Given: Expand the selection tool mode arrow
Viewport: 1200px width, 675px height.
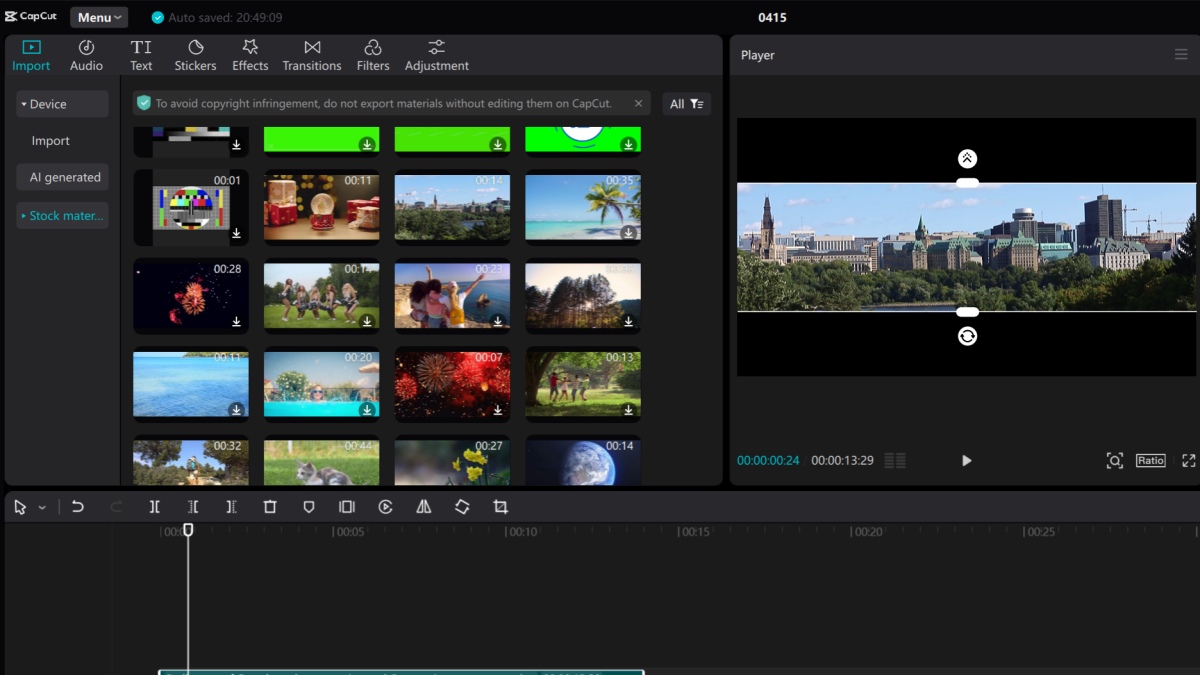Looking at the screenshot, I should 42,508.
